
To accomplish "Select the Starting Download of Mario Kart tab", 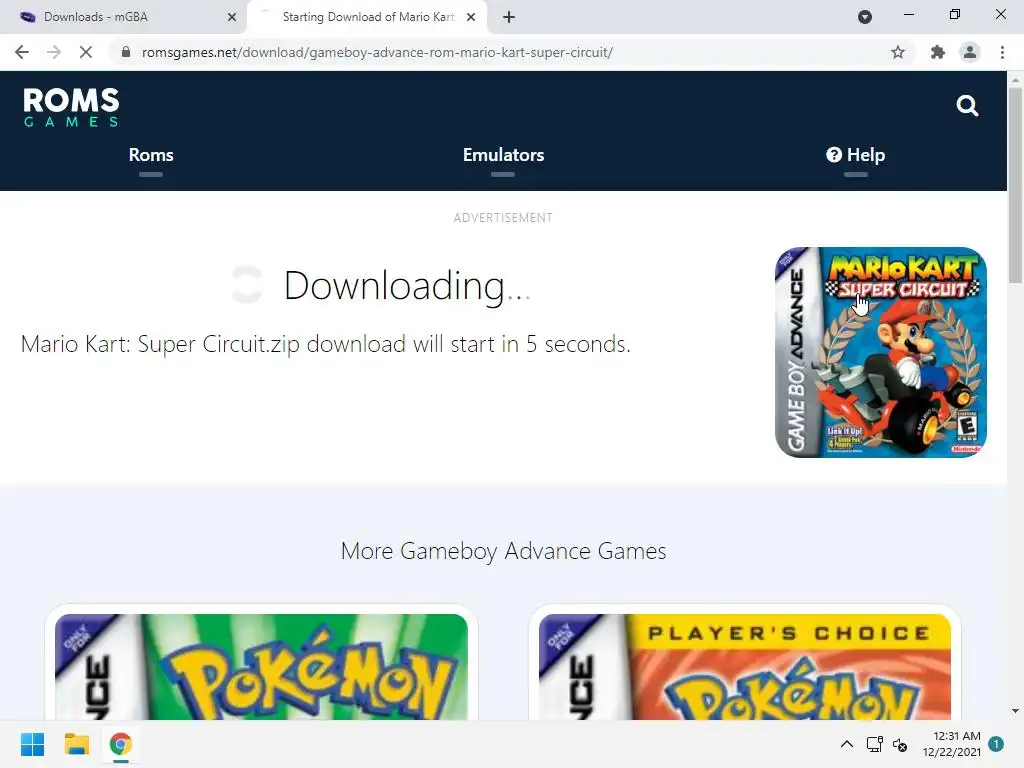I will (x=367, y=17).
